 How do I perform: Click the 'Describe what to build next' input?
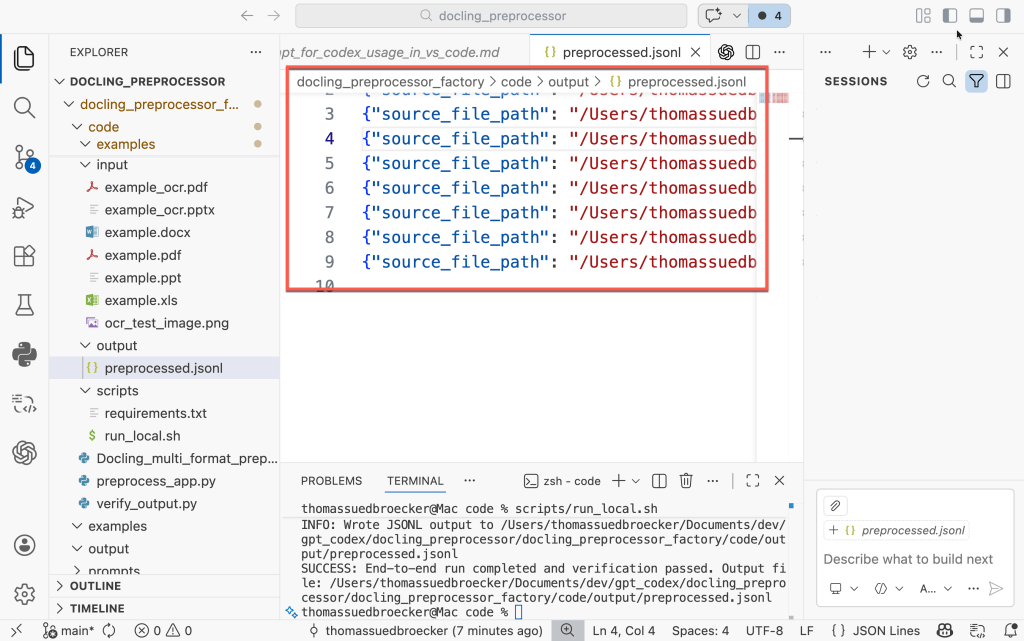click(908, 559)
